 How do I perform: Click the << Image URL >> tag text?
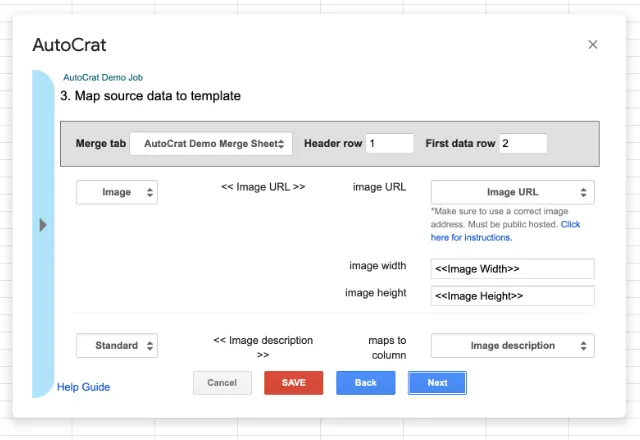[x=263, y=186]
